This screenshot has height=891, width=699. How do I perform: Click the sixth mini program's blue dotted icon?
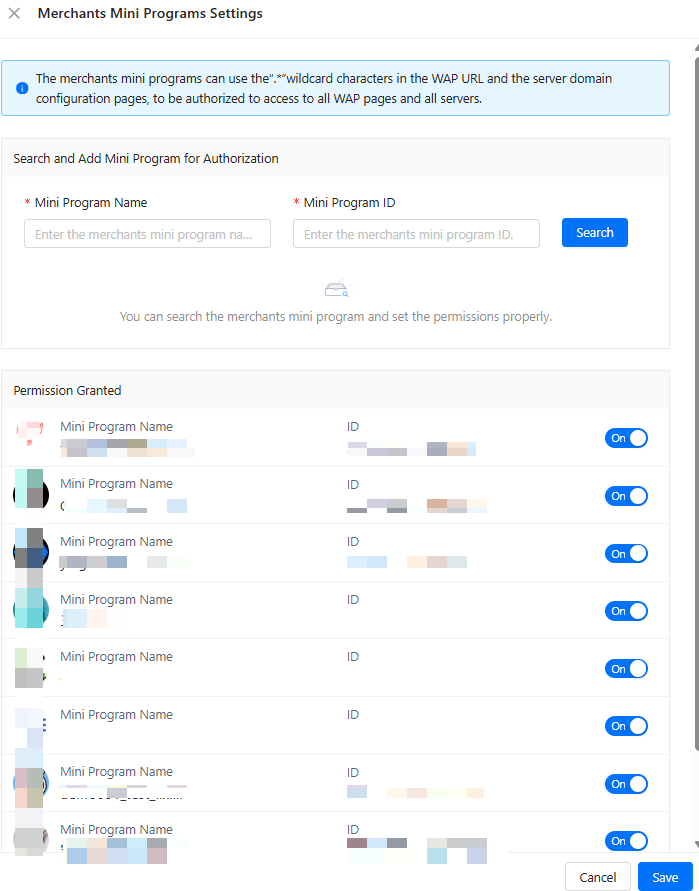point(30,724)
